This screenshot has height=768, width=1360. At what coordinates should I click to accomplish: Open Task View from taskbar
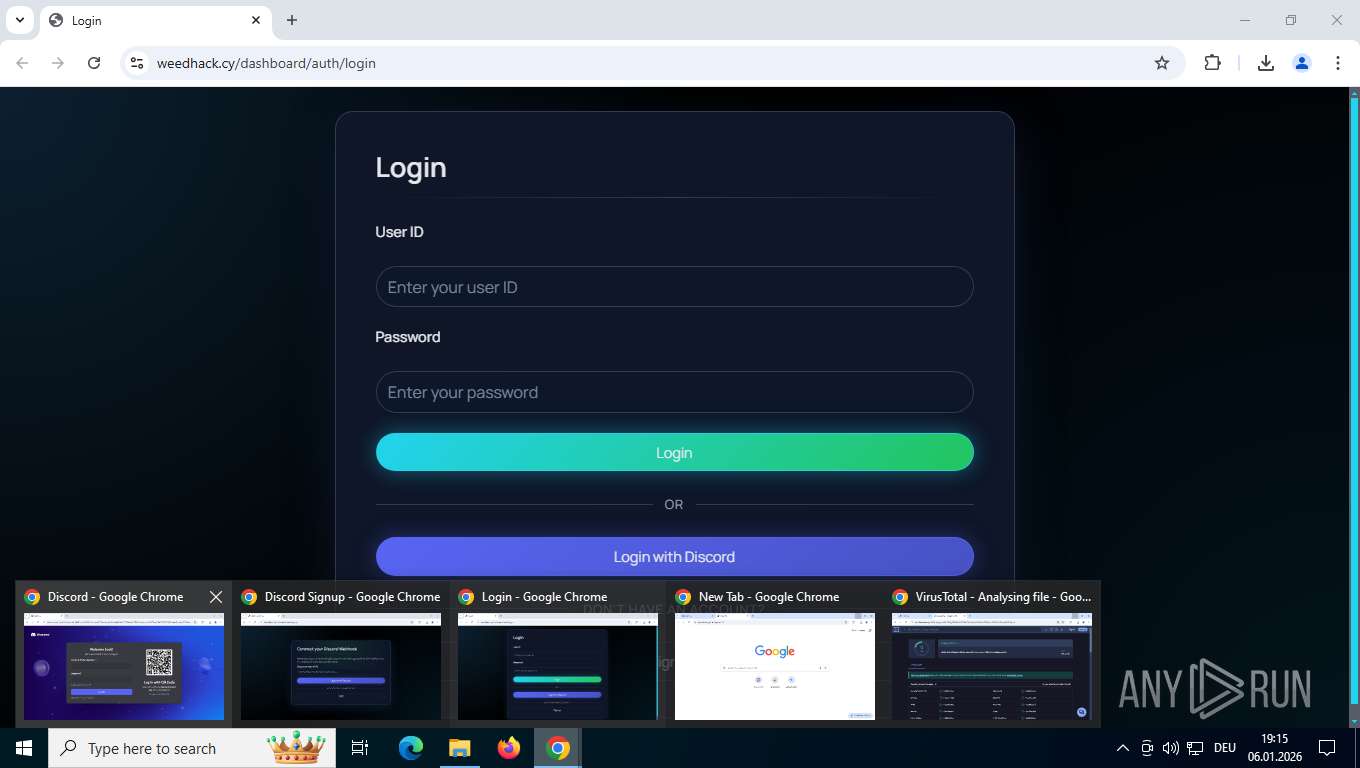click(x=360, y=748)
